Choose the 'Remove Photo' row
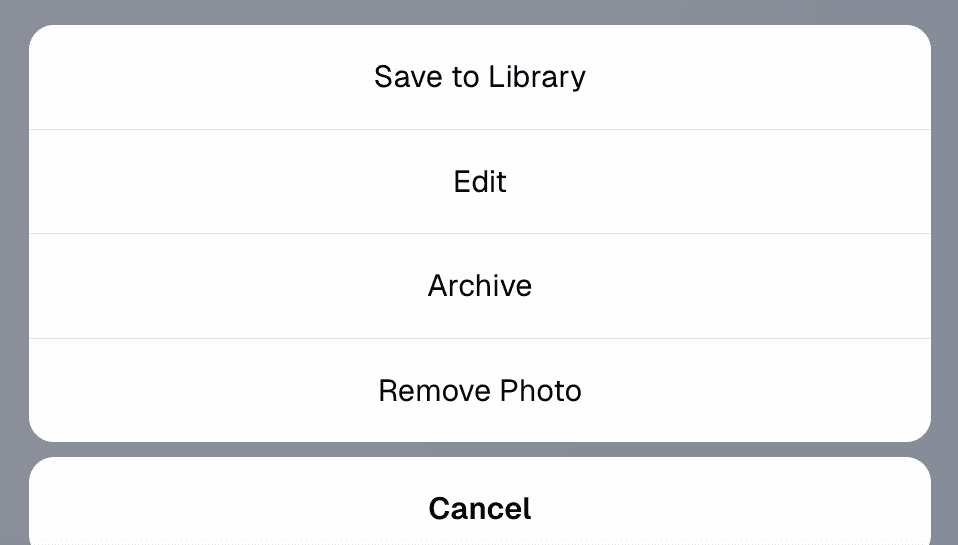 [480, 390]
